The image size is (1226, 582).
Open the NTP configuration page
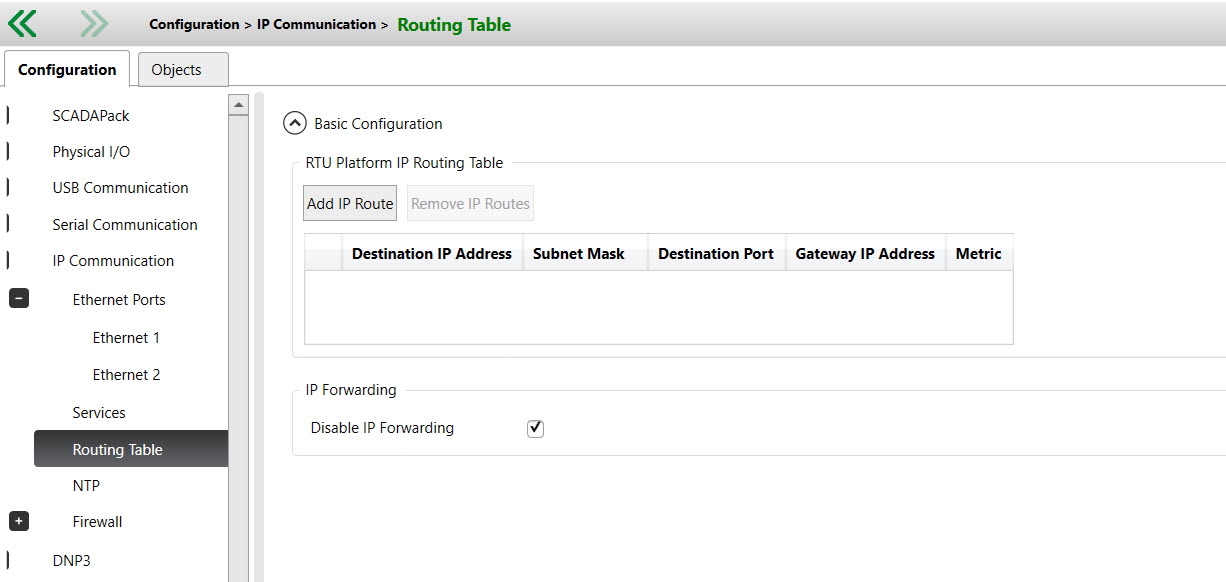click(x=86, y=485)
